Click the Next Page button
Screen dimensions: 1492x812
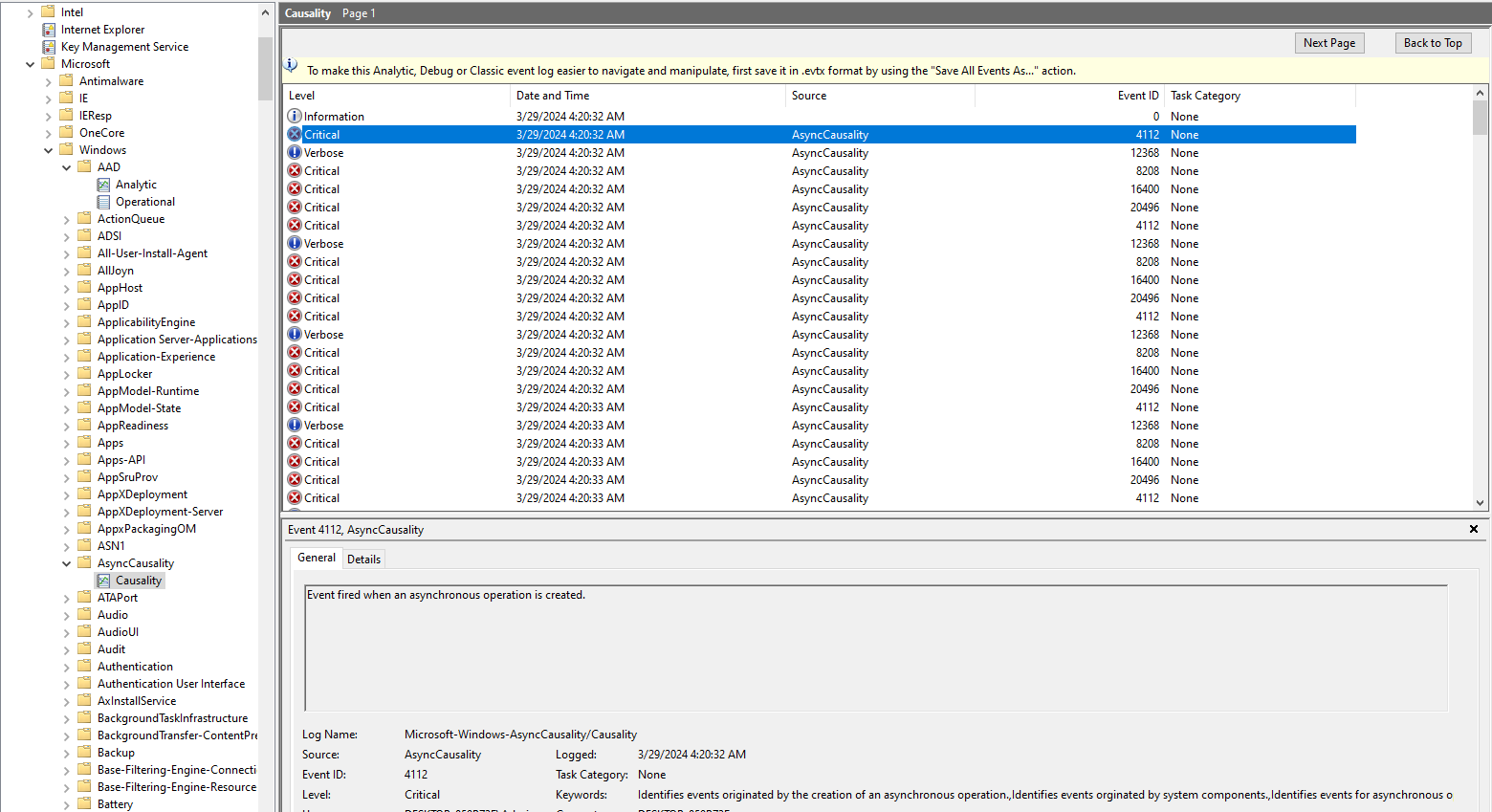click(1329, 42)
